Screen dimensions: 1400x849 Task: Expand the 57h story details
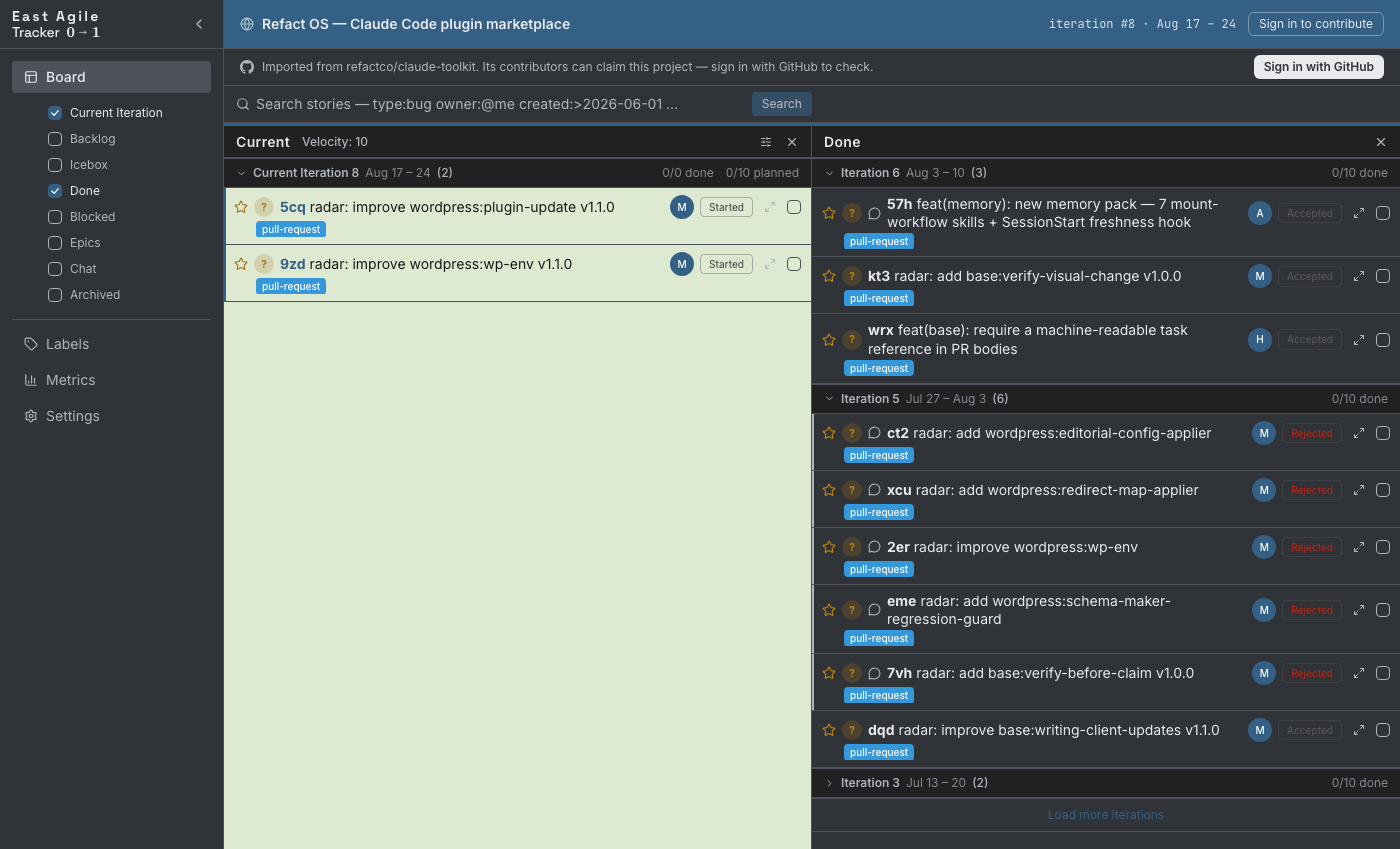pos(1359,213)
